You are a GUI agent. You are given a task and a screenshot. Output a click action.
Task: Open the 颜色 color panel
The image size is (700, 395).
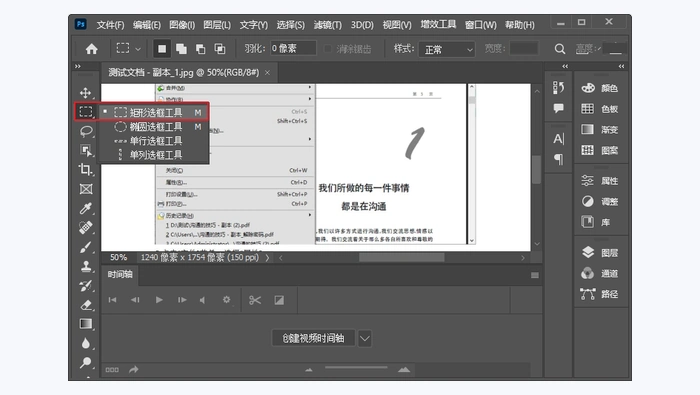tap(600, 88)
